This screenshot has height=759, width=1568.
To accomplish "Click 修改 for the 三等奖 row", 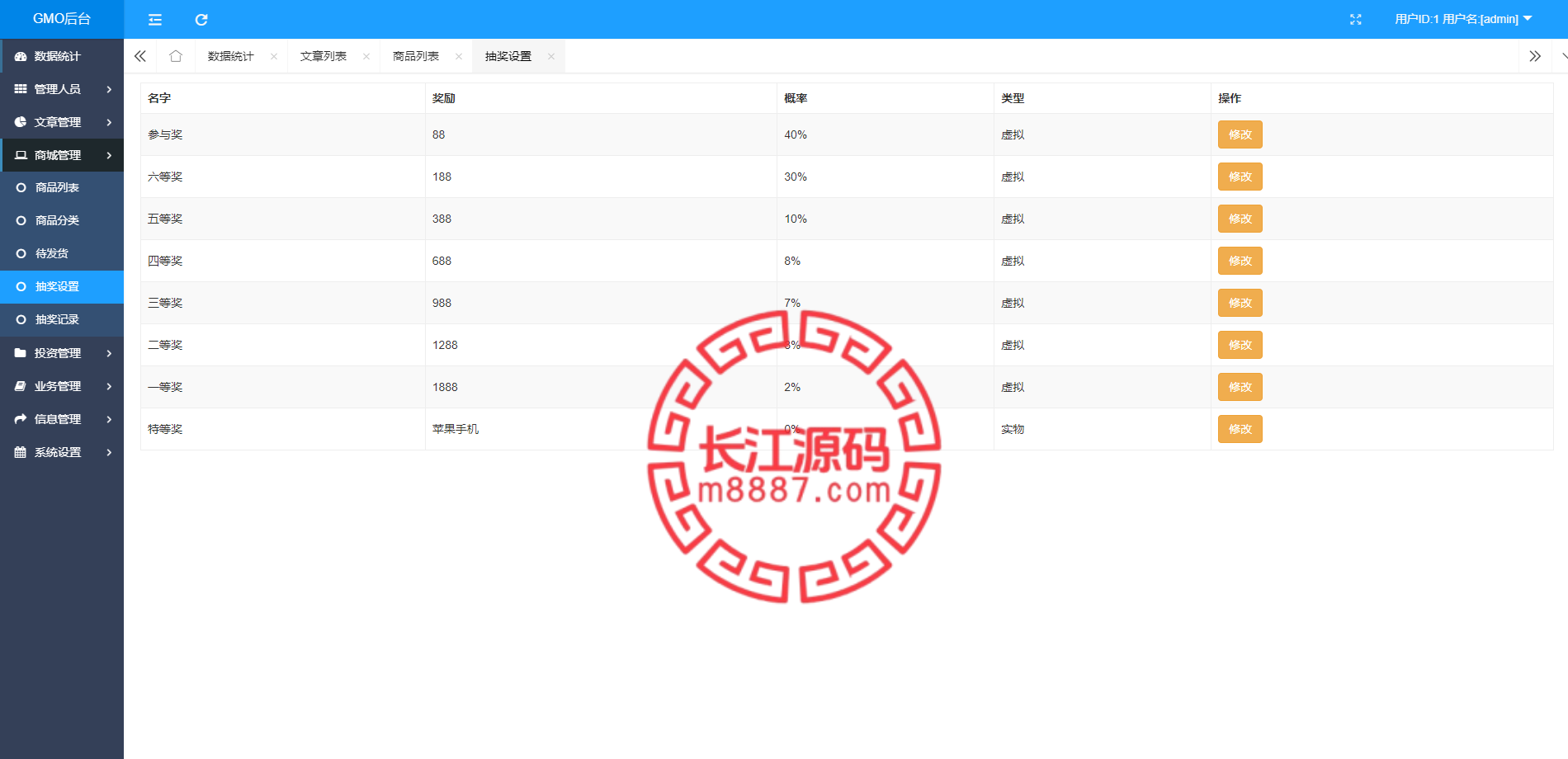I will click(1240, 303).
